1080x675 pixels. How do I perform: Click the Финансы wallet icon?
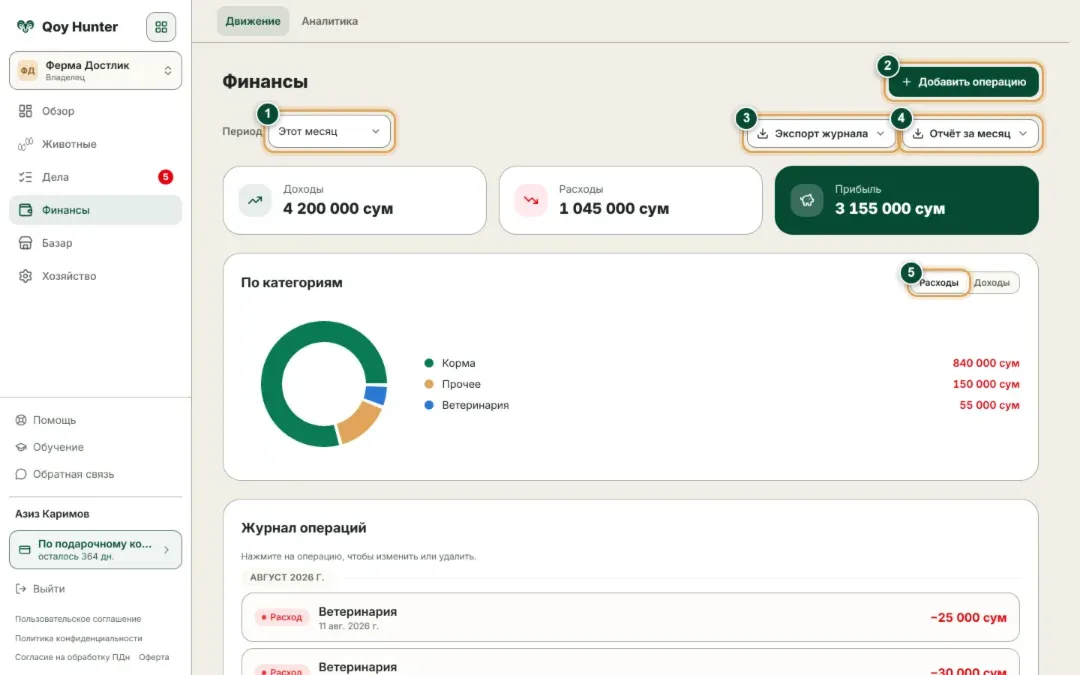tap(25, 210)
